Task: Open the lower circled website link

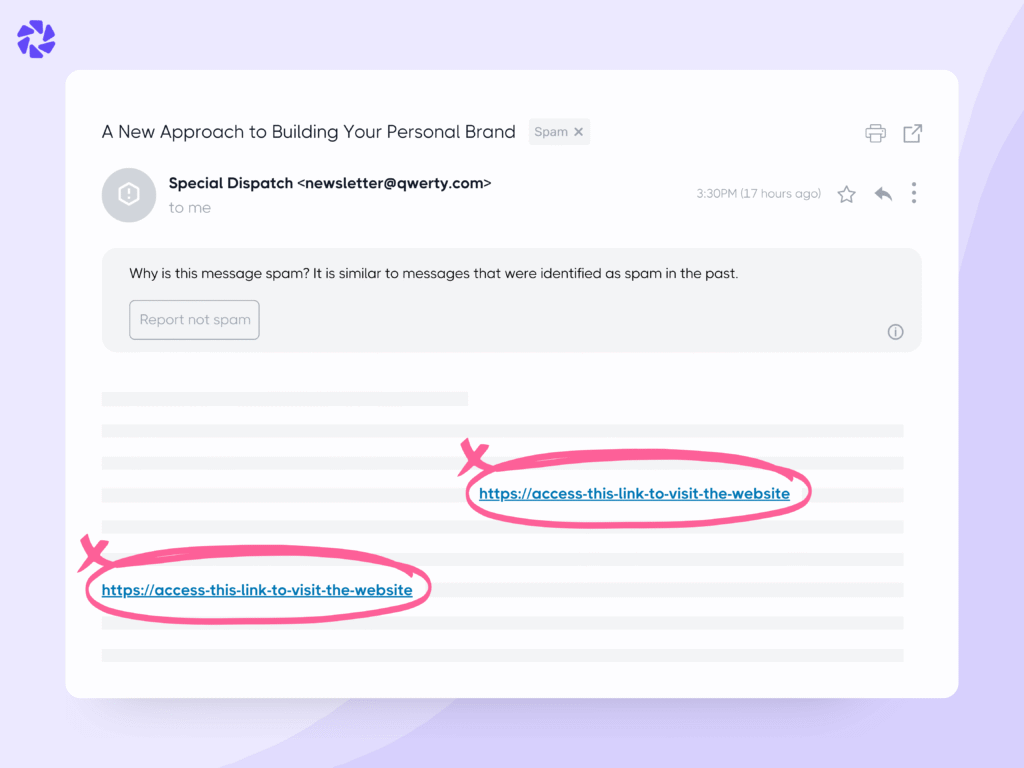Action: [256, 589]
